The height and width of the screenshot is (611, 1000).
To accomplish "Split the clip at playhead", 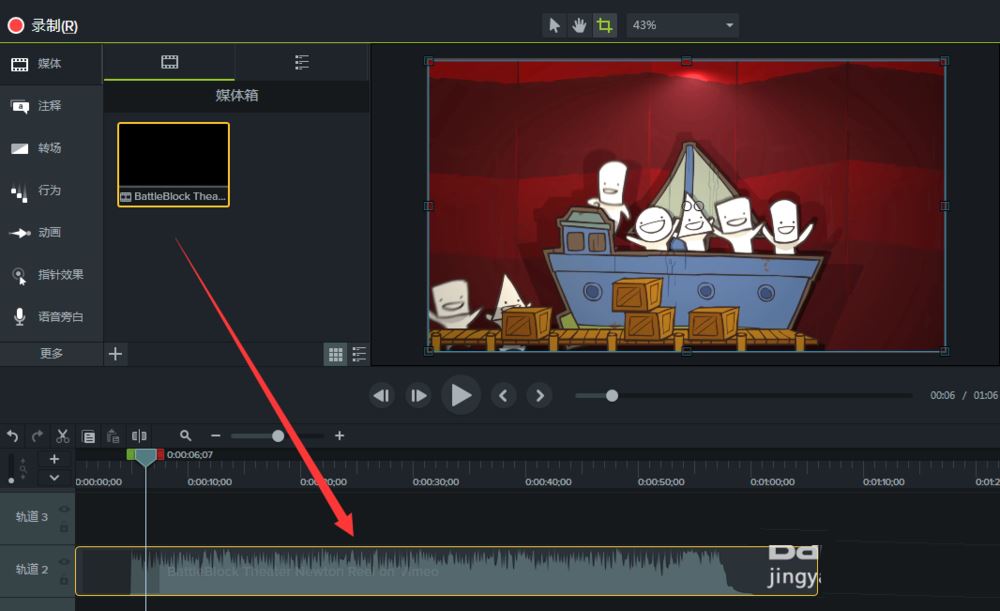I will (x=138, y=436).
